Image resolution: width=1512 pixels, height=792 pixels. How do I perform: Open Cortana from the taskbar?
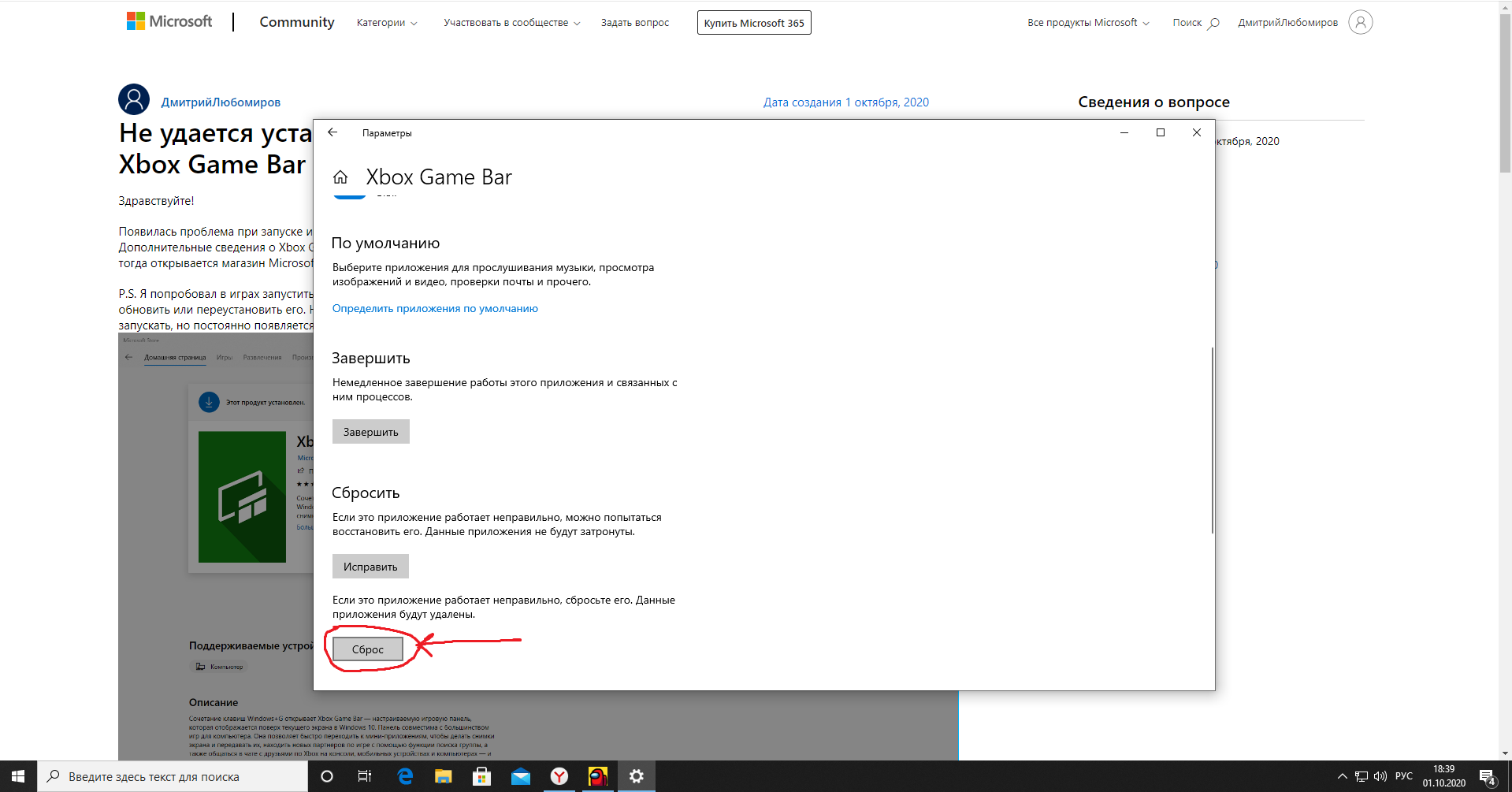coord(326,776)
